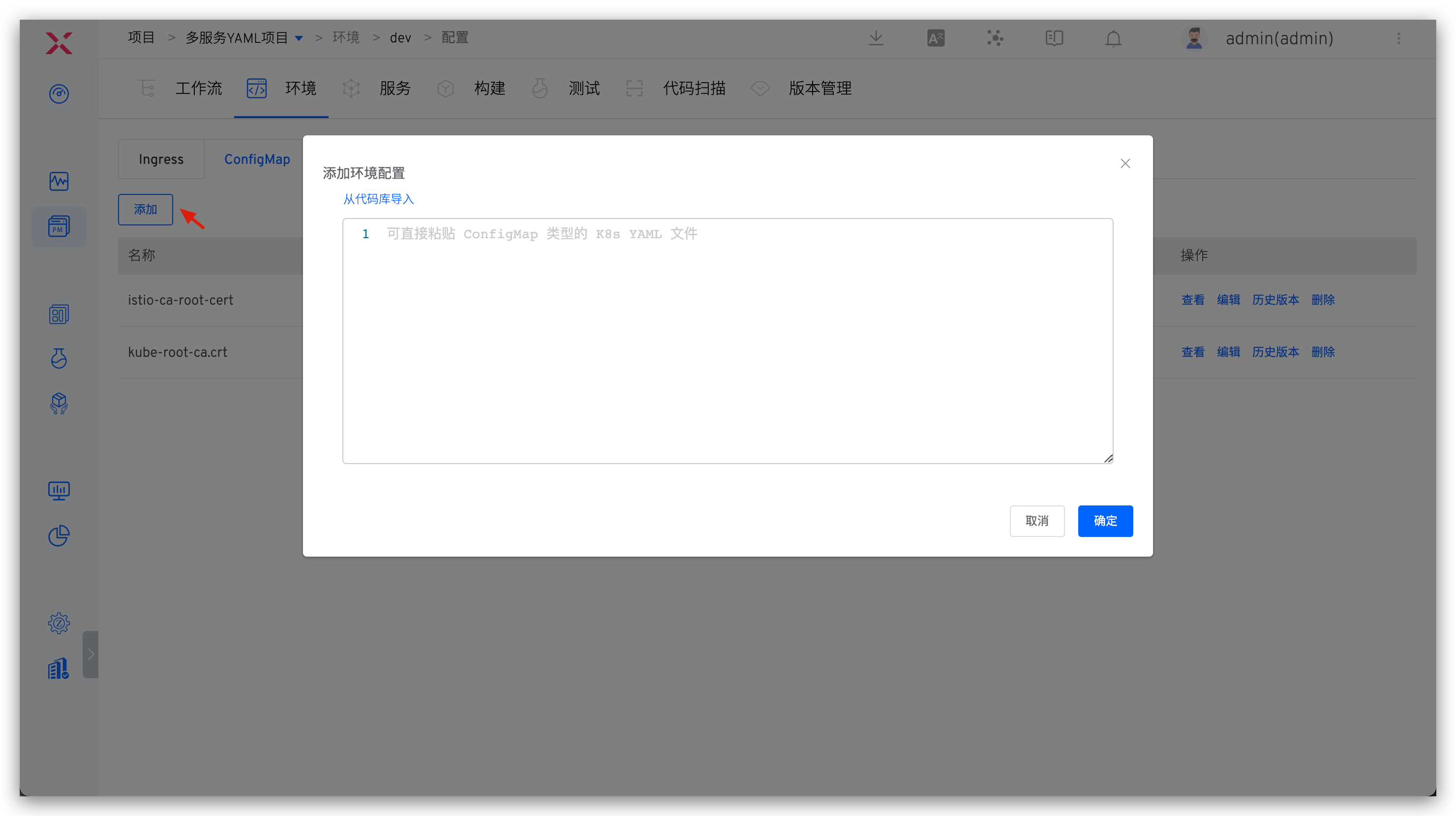The width and height of the screenshot is (1456, 816).
Task: Click the 从代码库导入 link
Action: click(x=378, y=198)
